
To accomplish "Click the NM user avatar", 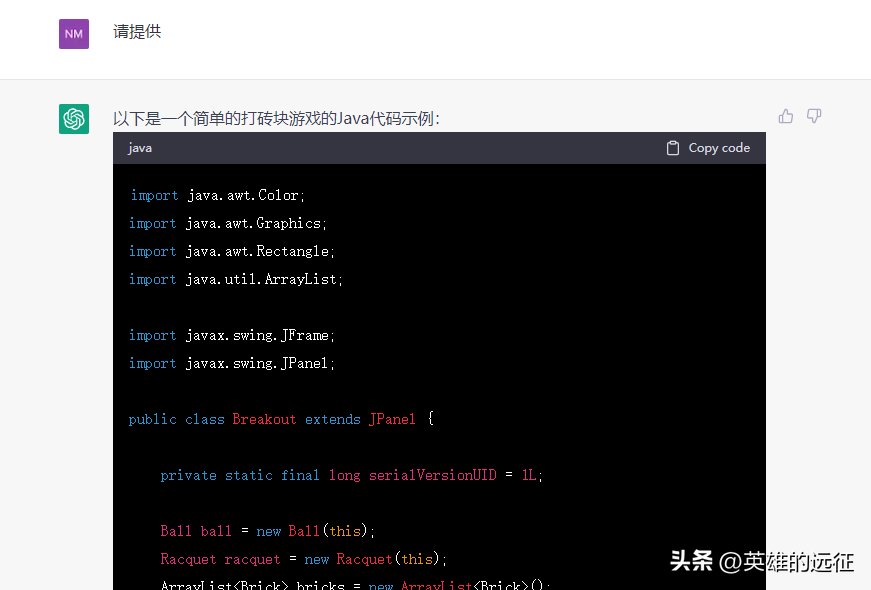I will click(74, 34).
